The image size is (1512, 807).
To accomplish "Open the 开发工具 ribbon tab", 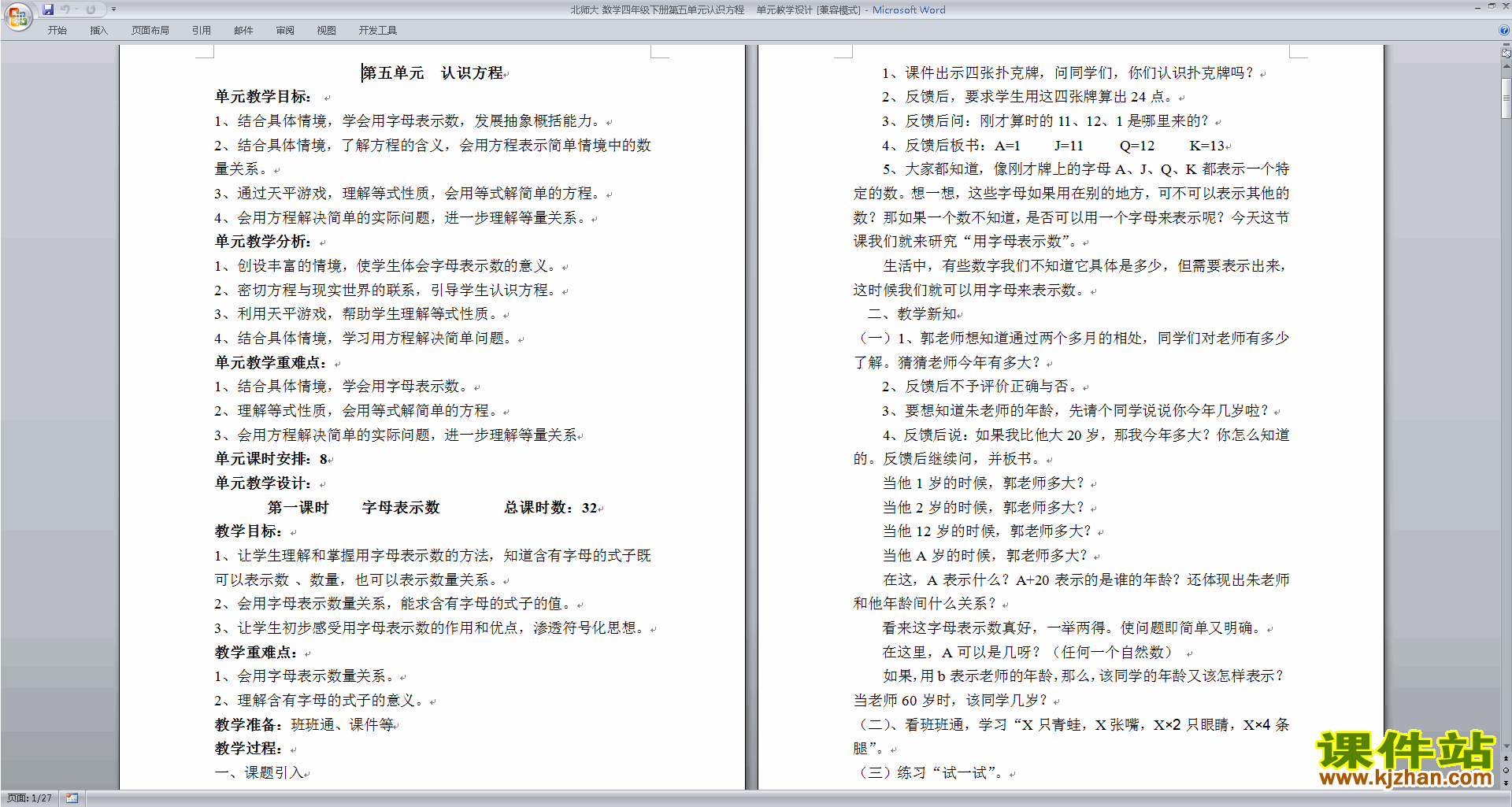I will coord(378,30).
